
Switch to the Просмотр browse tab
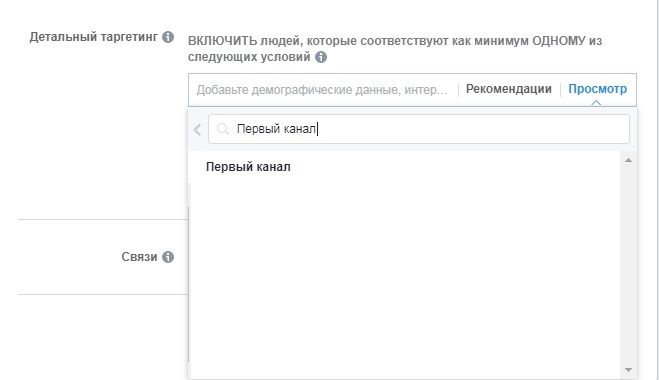tap(597, 89)
